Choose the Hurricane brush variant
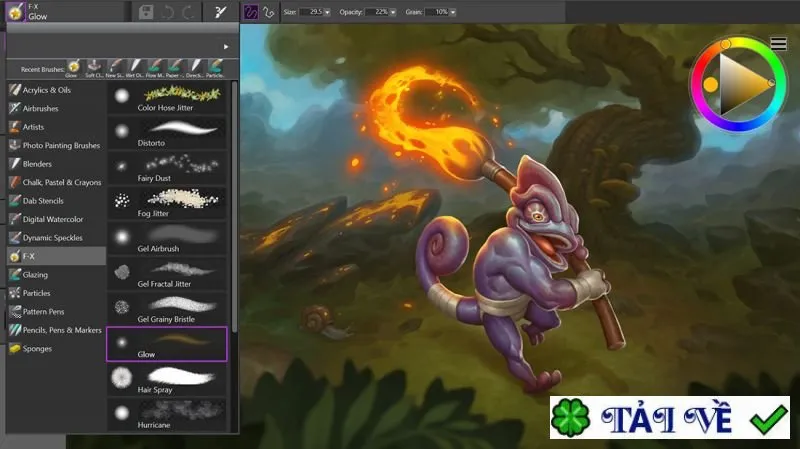The image size is (800, 449). tap(167, 414)
